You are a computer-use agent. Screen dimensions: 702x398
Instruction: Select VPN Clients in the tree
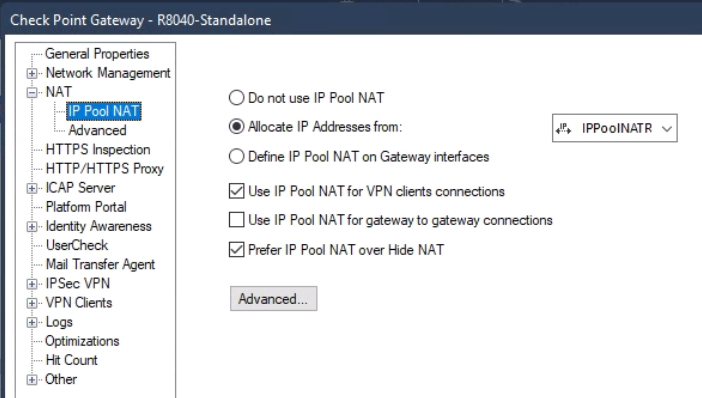point(79,303)
